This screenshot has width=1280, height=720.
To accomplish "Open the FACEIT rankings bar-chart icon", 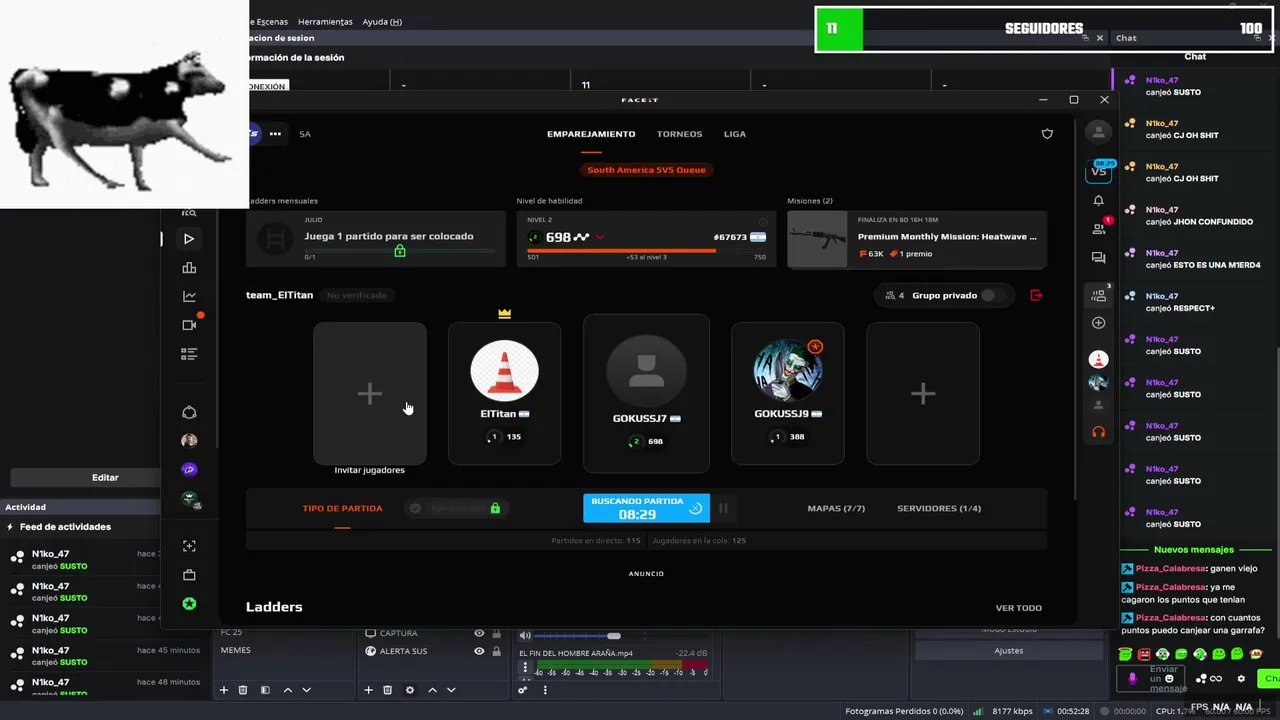I will pos(189,268).
